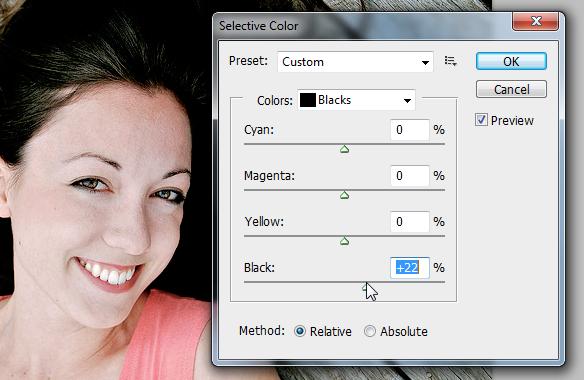Viewport: 584px width, 380px height.
Task: Click the Cyan slider handle
Action: (x=345, y=149)
